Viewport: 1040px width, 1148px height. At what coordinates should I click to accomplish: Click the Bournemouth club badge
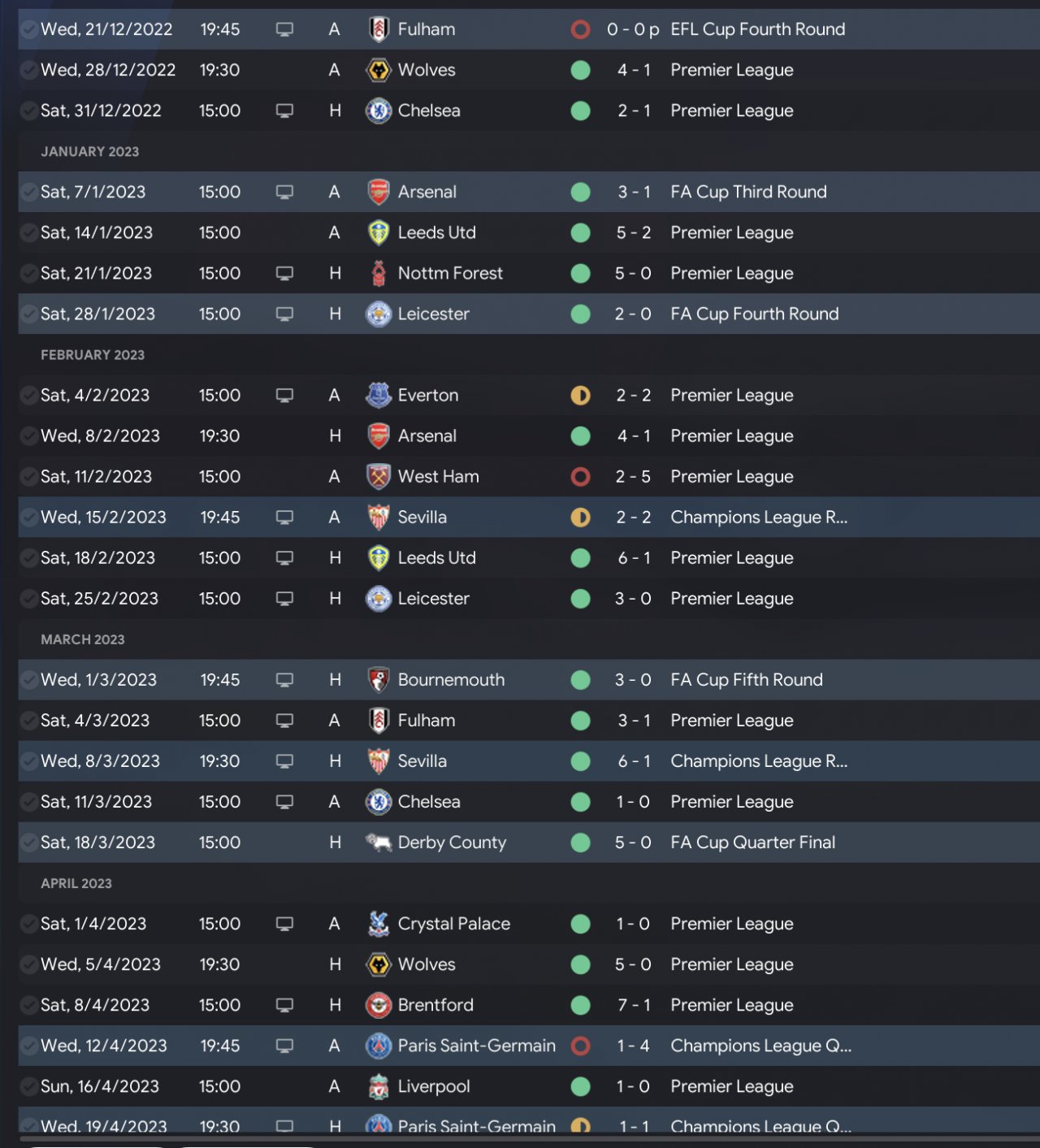pos(379,680)
